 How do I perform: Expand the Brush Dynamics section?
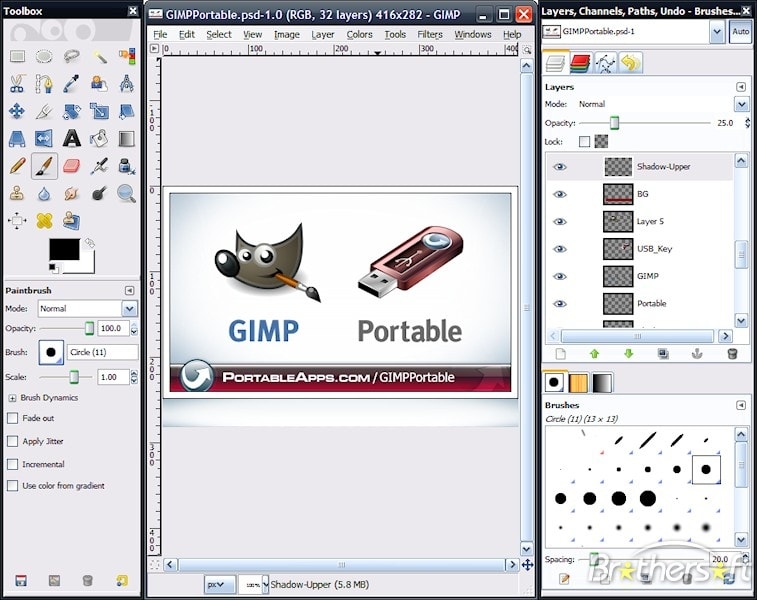point(12,398)
